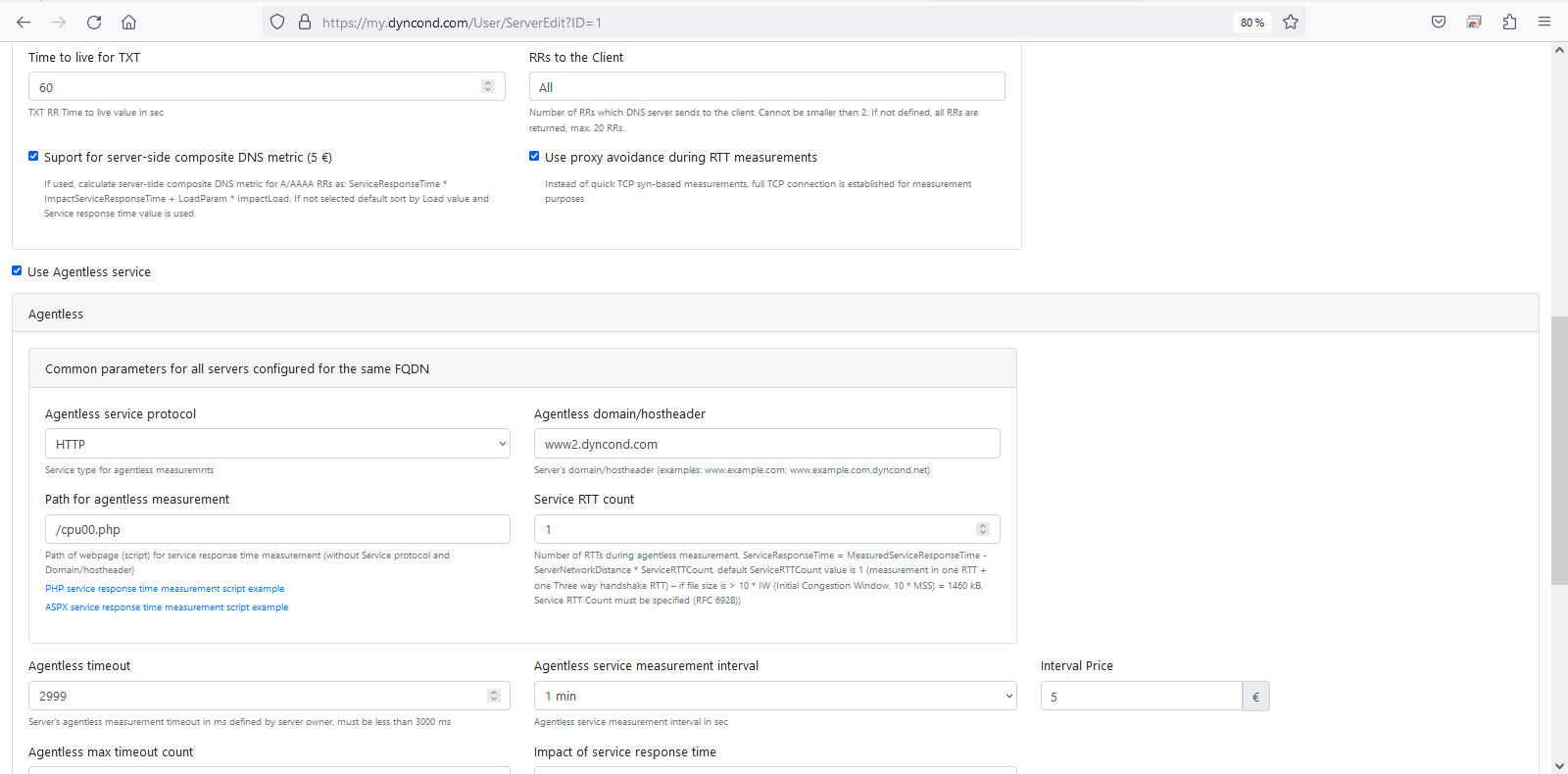Open Agentless service protocol HTTP dropdown
Viewport: 1568px width, 774px height.
click(277, 444)
